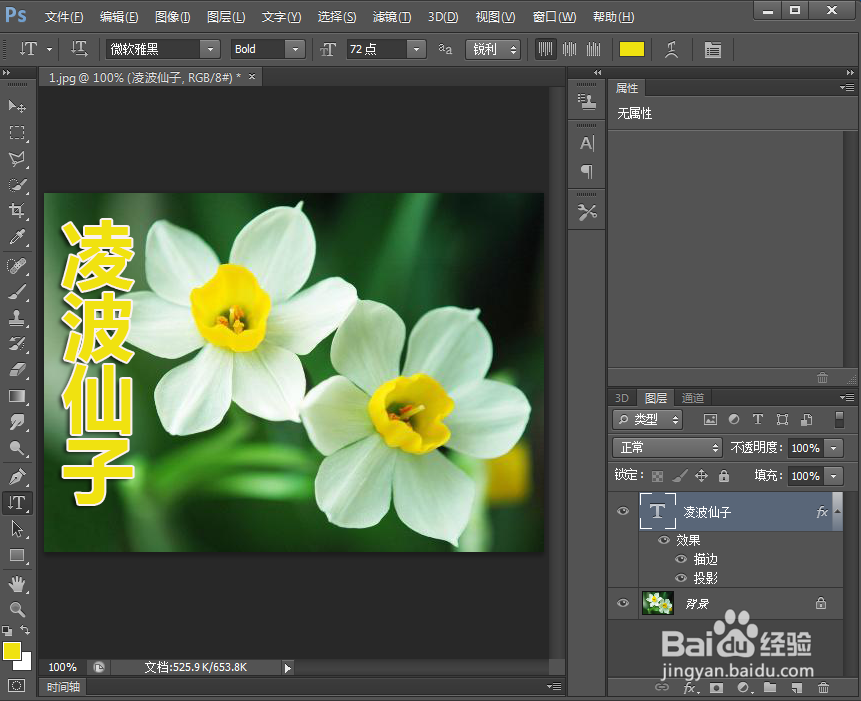Screen dimensions: 861x701
Task: Open the 正常 blend mode dropdown
Action: click(x=667, y=447)
